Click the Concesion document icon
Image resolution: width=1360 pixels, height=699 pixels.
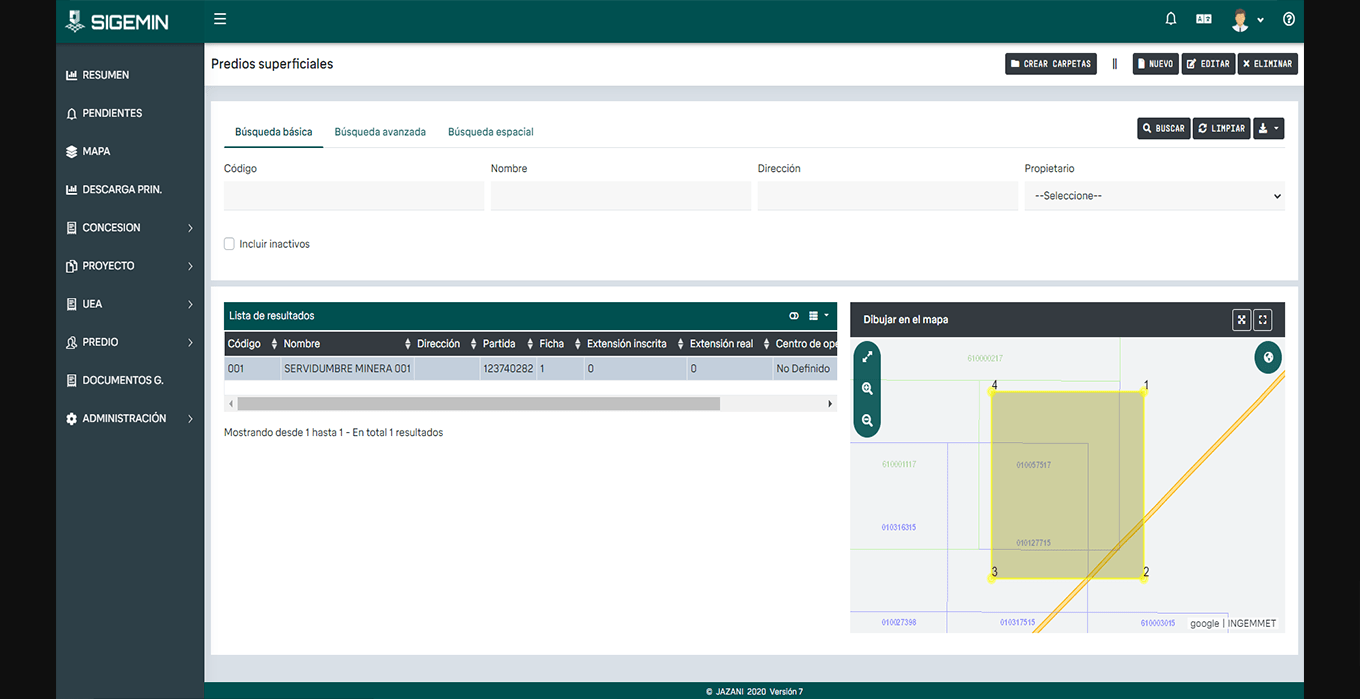[x=71, y=228]
